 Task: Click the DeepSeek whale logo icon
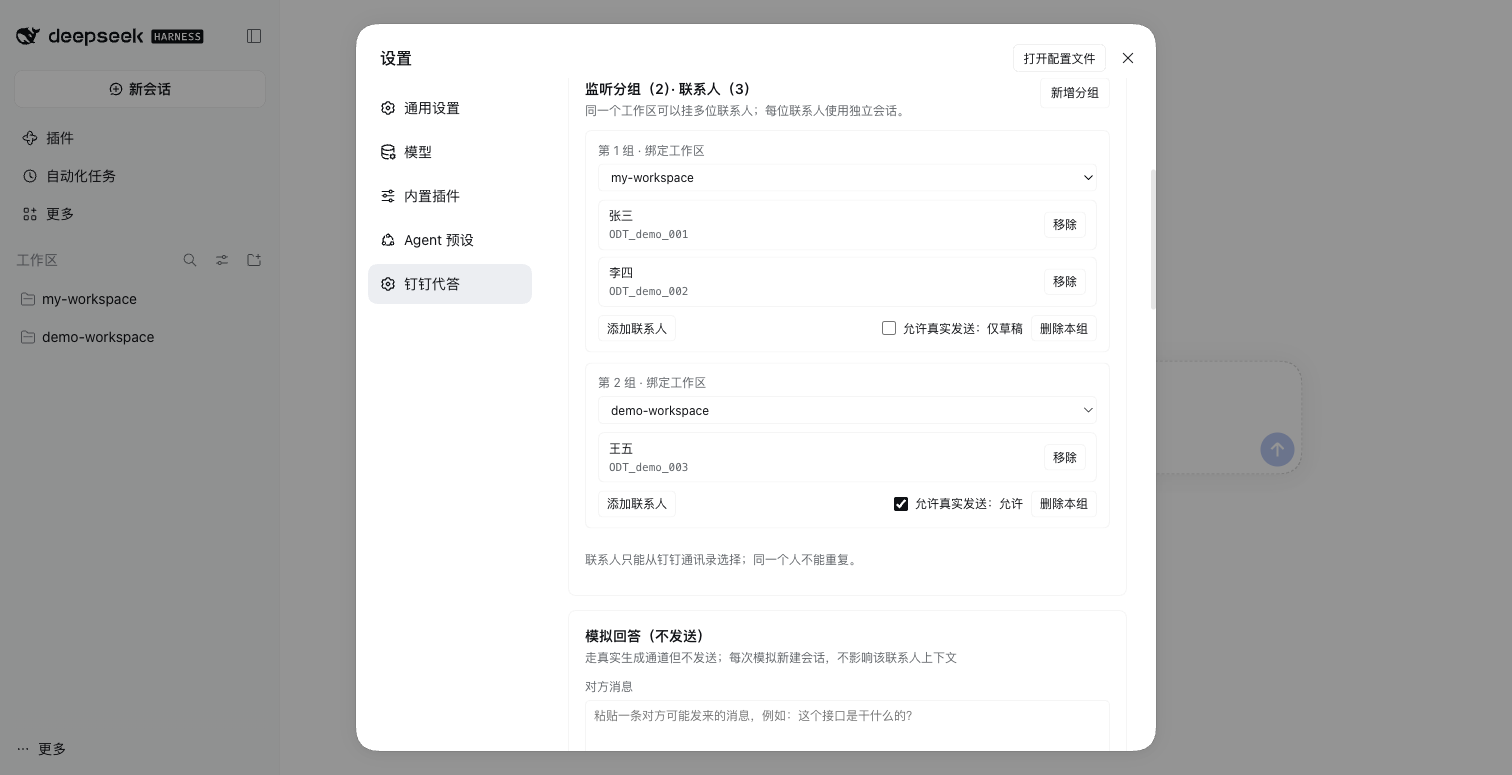coord(27,36)
